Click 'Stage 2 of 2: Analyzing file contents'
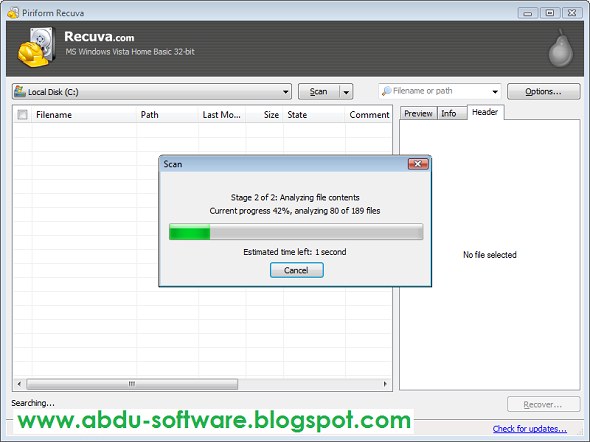This screenshot has height=442, width=590. tap(295, 197)
